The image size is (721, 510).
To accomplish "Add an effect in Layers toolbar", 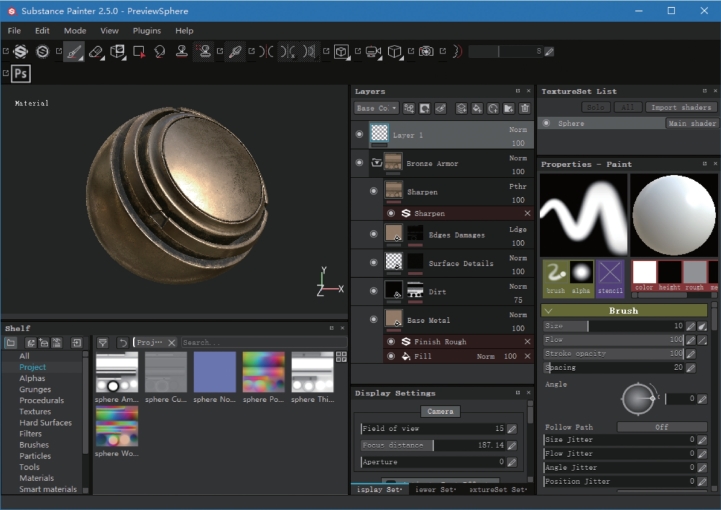I will coord(409,109).
